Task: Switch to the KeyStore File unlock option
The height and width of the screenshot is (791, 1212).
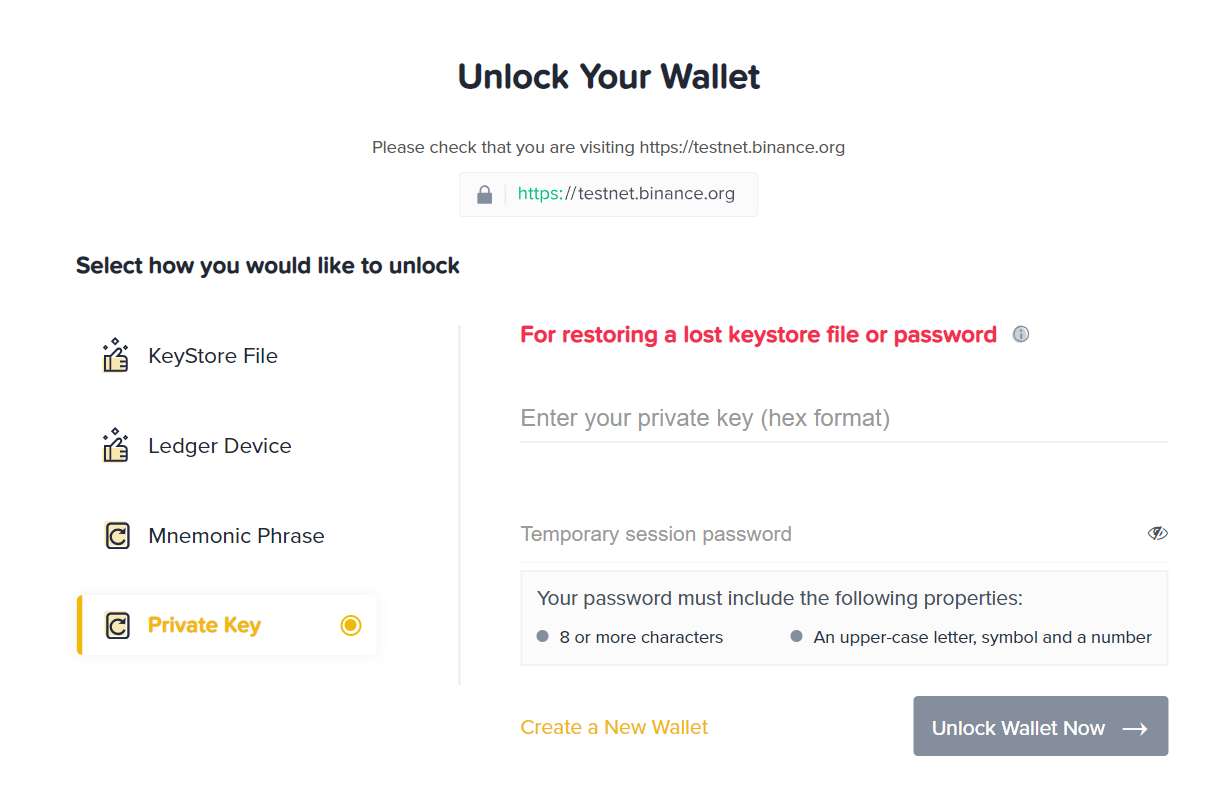Action: click(212, 354)
